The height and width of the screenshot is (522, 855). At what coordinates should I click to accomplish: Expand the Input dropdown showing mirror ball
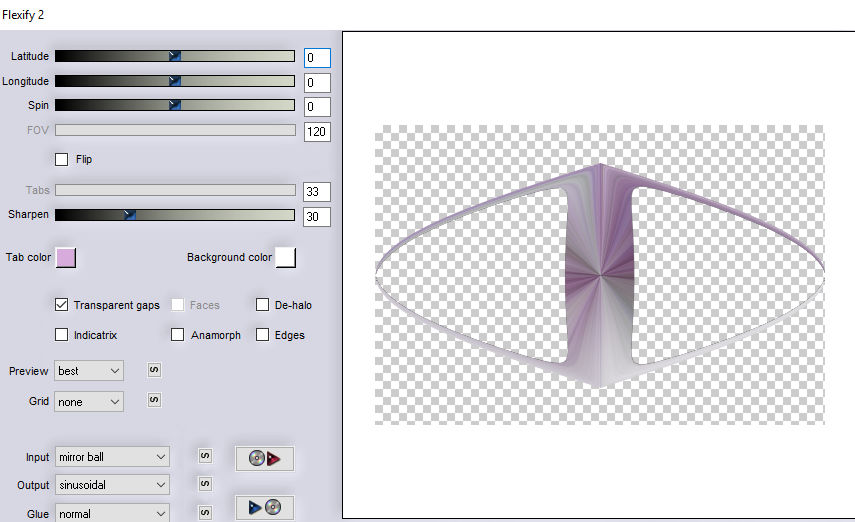112,457
